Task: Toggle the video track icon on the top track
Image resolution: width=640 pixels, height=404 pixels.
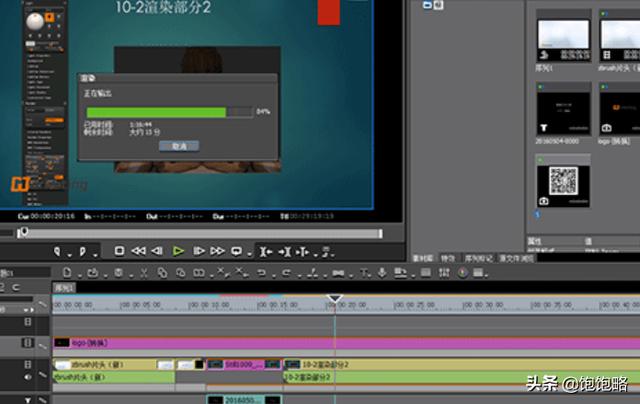Action: pos(27,322)
